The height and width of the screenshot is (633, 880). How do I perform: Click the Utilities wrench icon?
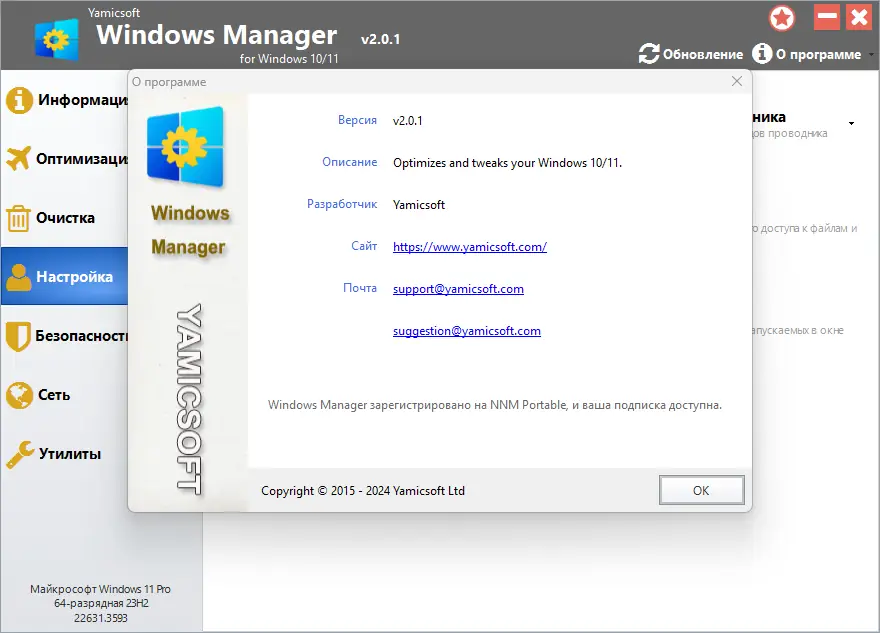[20, 454]
